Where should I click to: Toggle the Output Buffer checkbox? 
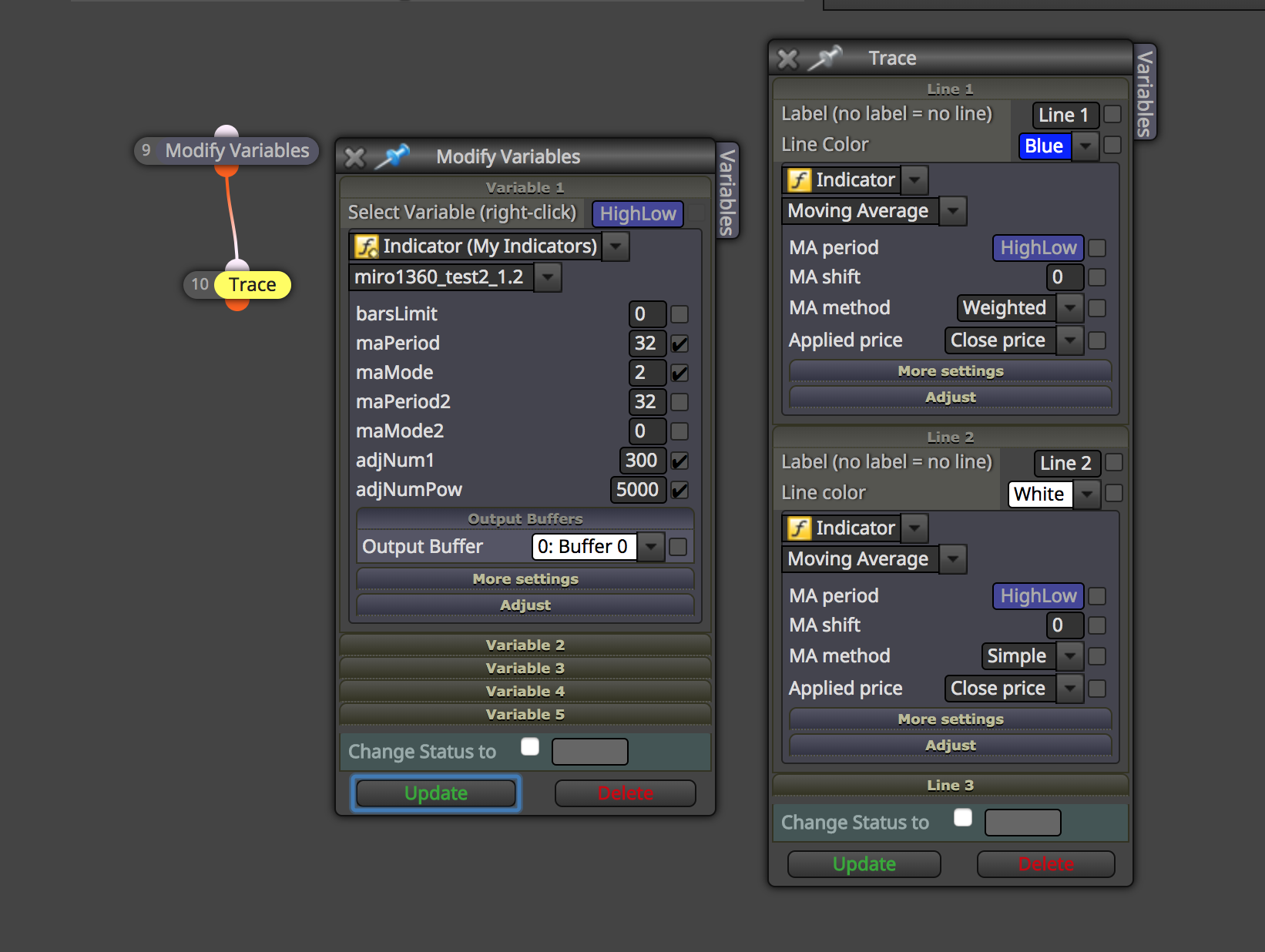click(678, 547)
